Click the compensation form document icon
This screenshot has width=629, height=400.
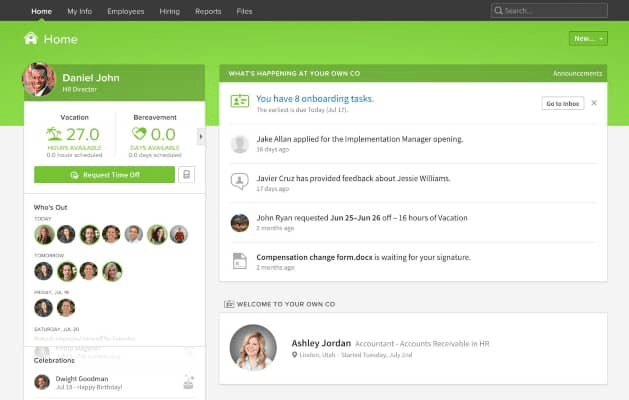pyautogui.click(x=239, y=261)
